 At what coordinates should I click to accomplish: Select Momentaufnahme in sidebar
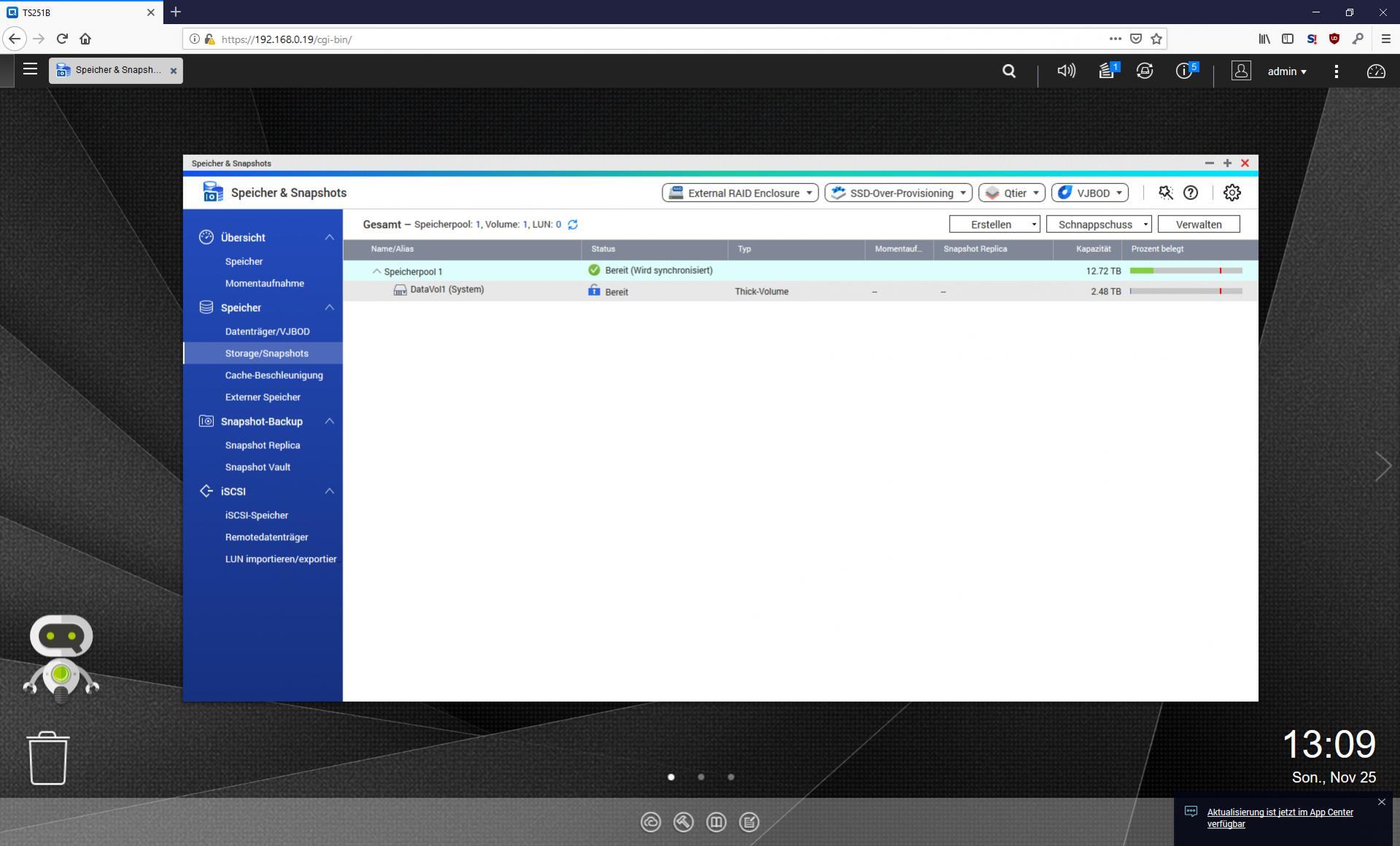click(x=265, y=283)
